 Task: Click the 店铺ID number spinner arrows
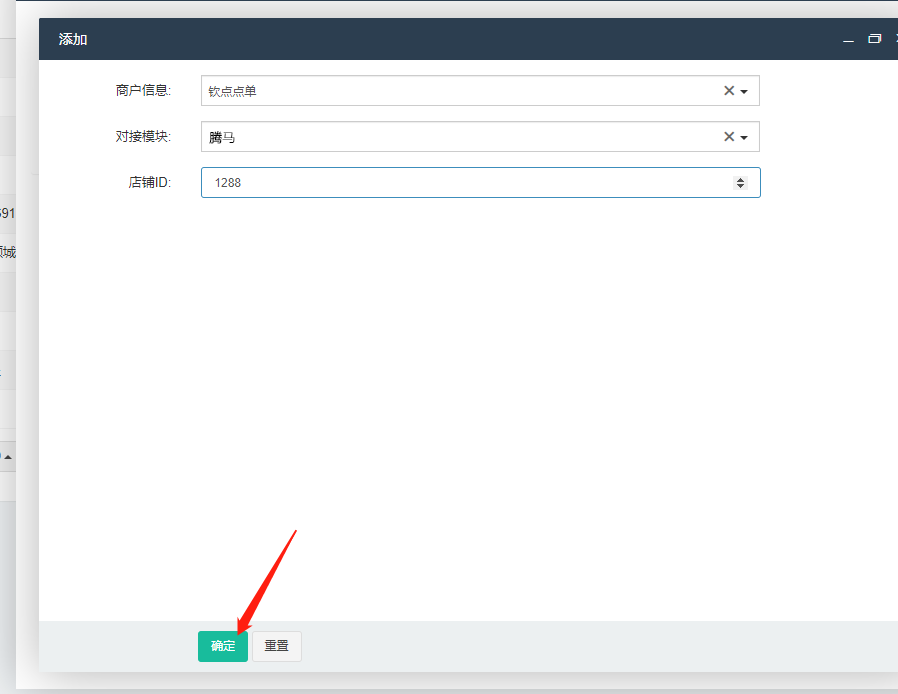point(741,183)
